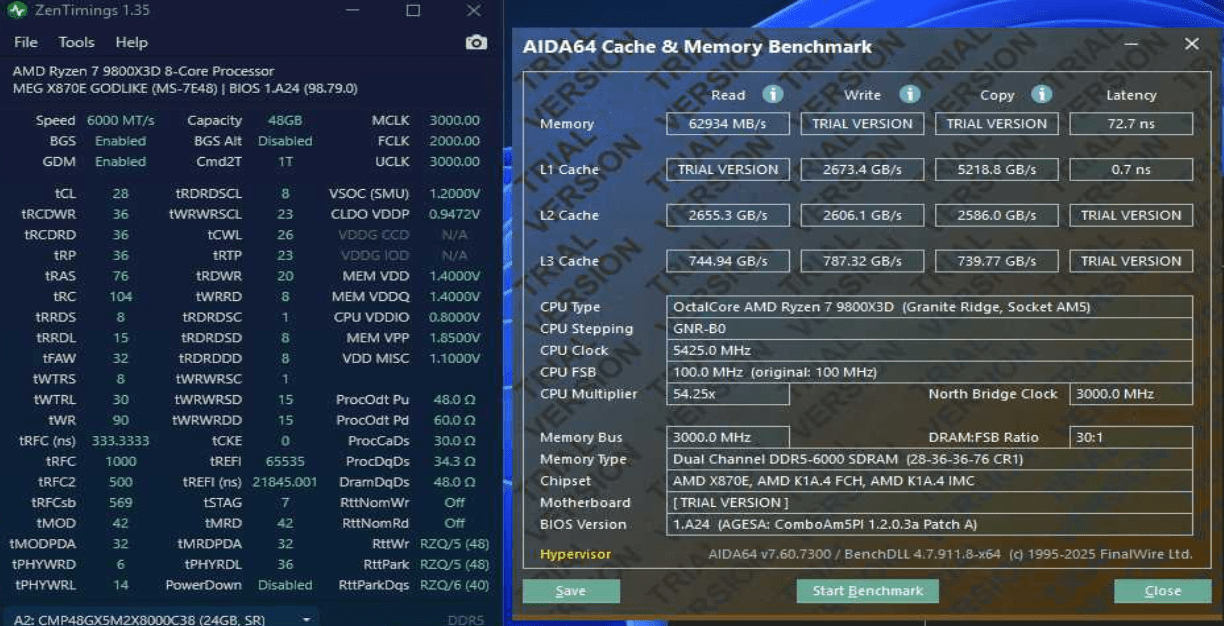The height and width of the screenshot is (626, 1224).
Task: Click the AMD Ryzen 7 9800X3D processor text
Action: 143,71
